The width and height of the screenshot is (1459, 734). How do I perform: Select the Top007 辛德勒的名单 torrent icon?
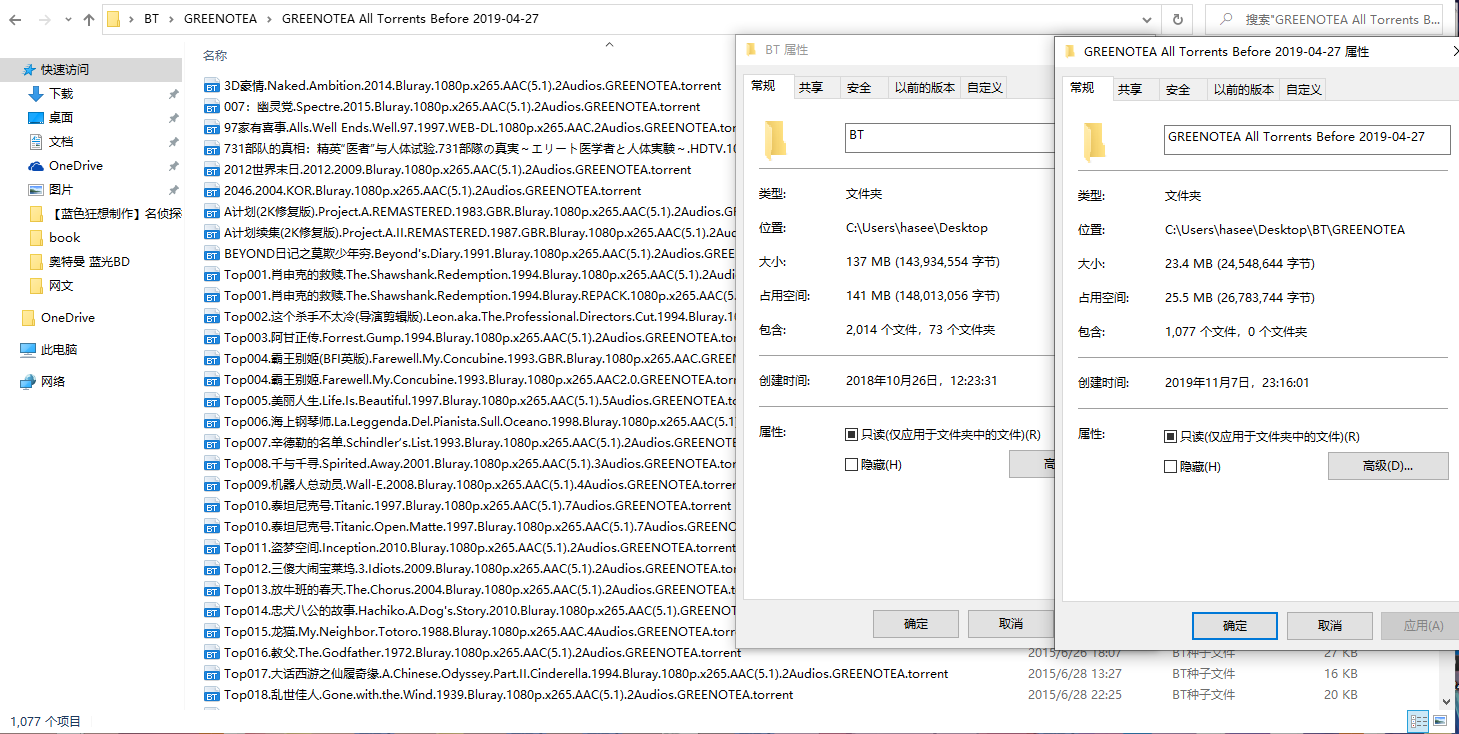(x=211, y=443)
